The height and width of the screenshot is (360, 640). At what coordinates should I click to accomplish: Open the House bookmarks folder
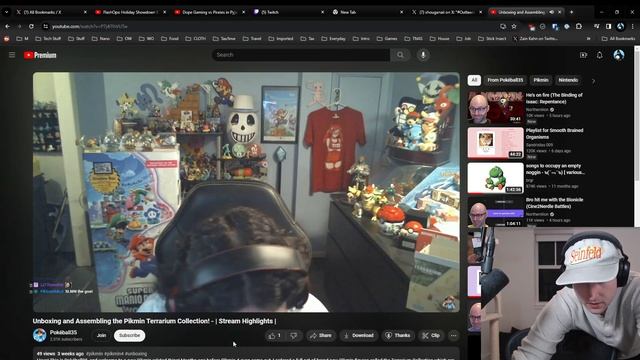point(440,39)
